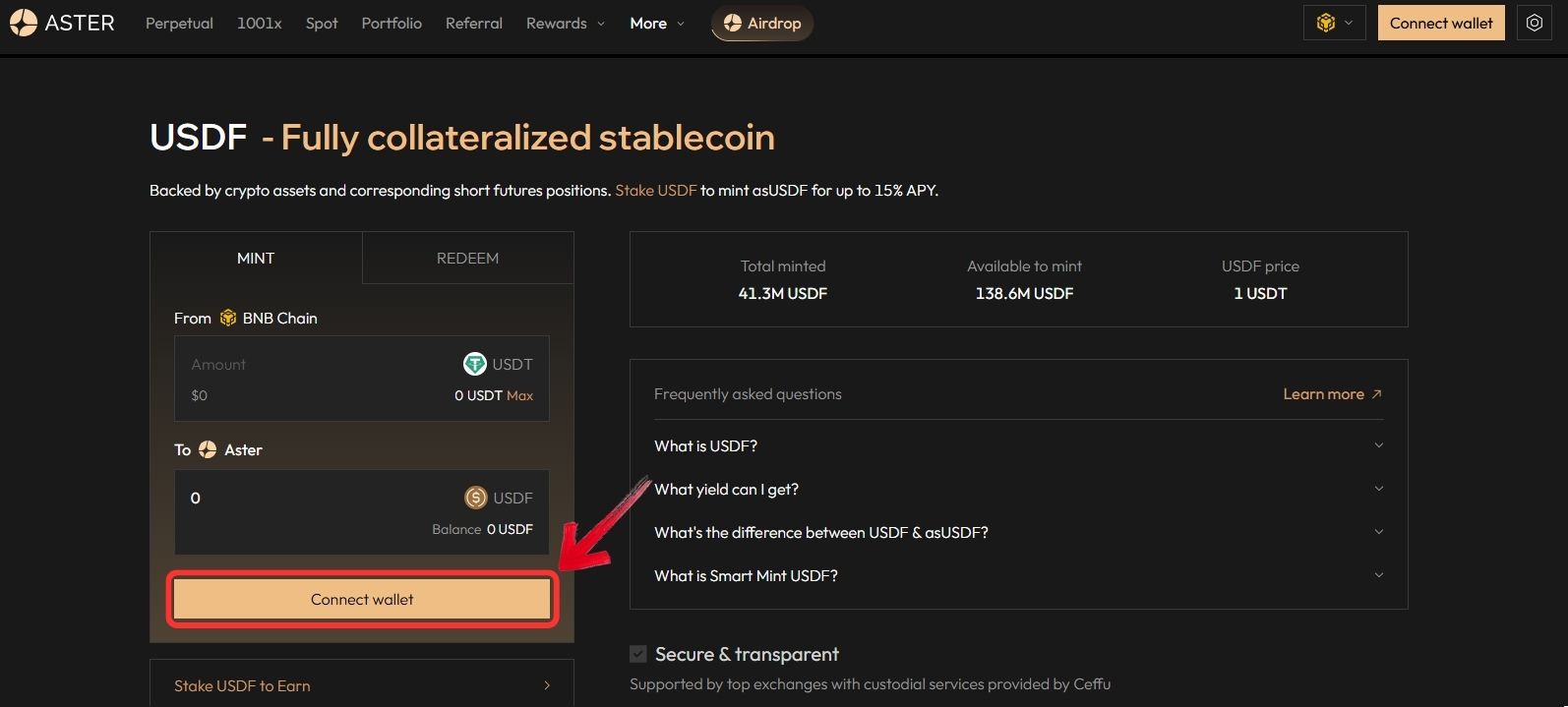Viewport: 1568px width, 707px height.
Task: Open the Learn more link
Action: pyautogui.click(x=1332, y=393)
